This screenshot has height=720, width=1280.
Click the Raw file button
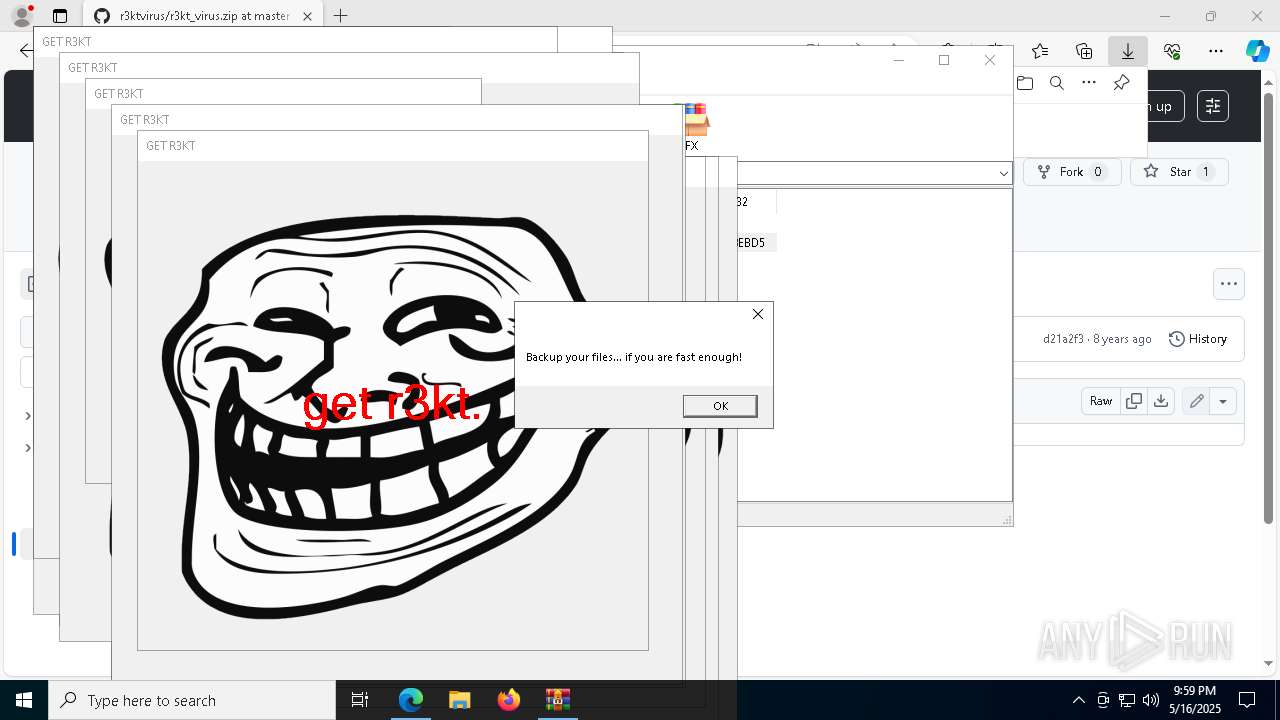point(1101,401)
